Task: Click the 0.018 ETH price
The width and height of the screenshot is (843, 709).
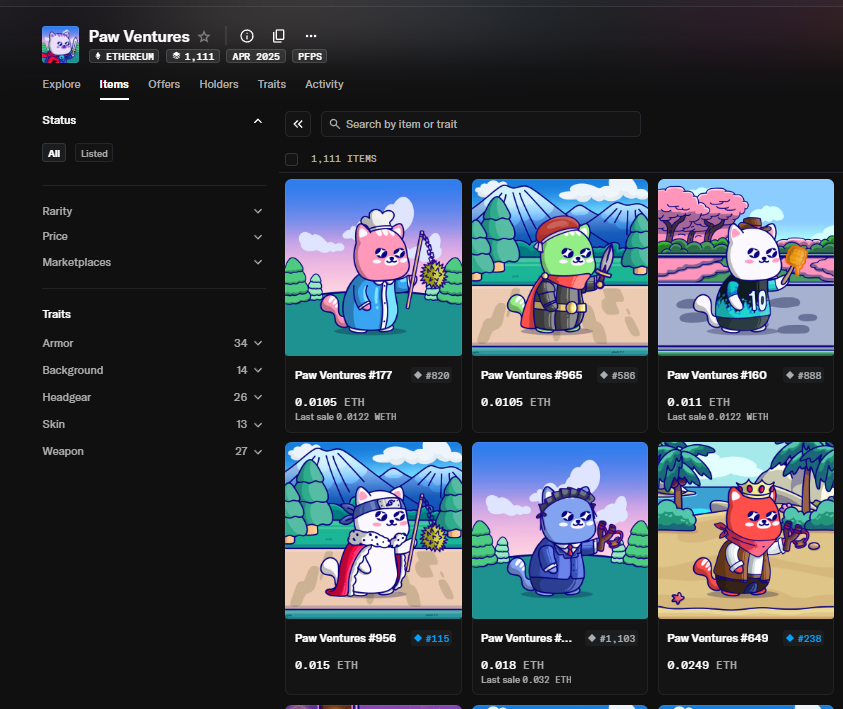Action: point(512,665)
